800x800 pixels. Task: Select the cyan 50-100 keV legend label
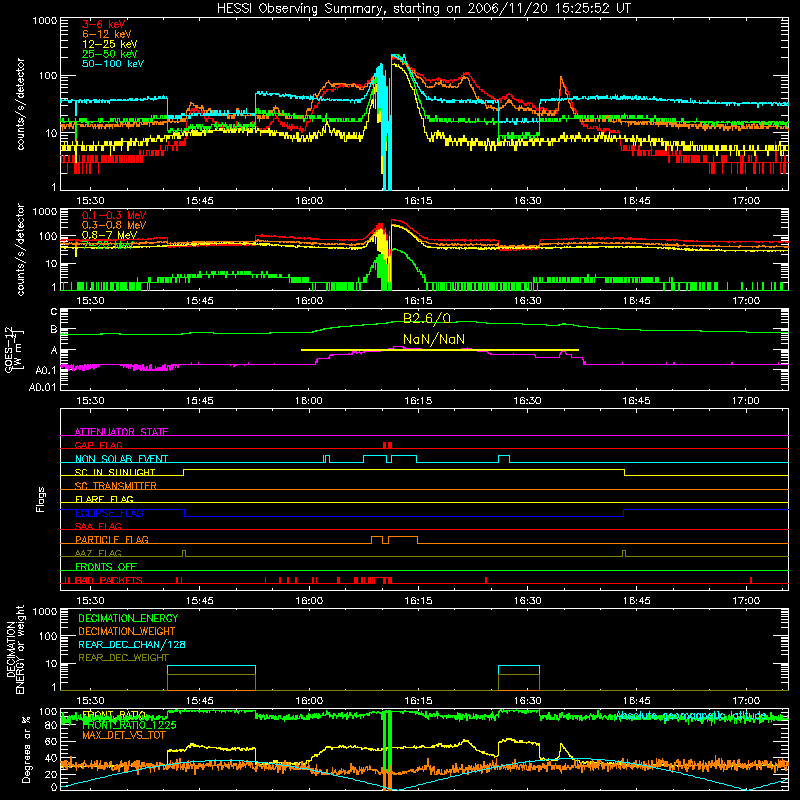pos(113,64)
